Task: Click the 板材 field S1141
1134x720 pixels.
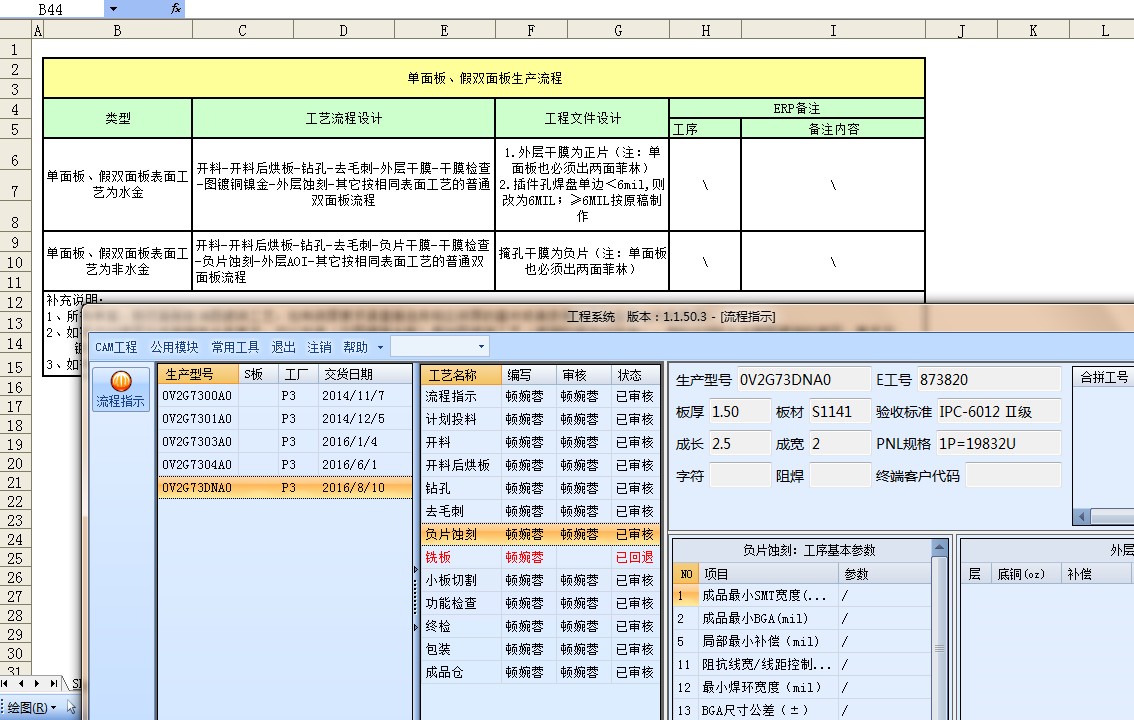Action: click(840, 412)
